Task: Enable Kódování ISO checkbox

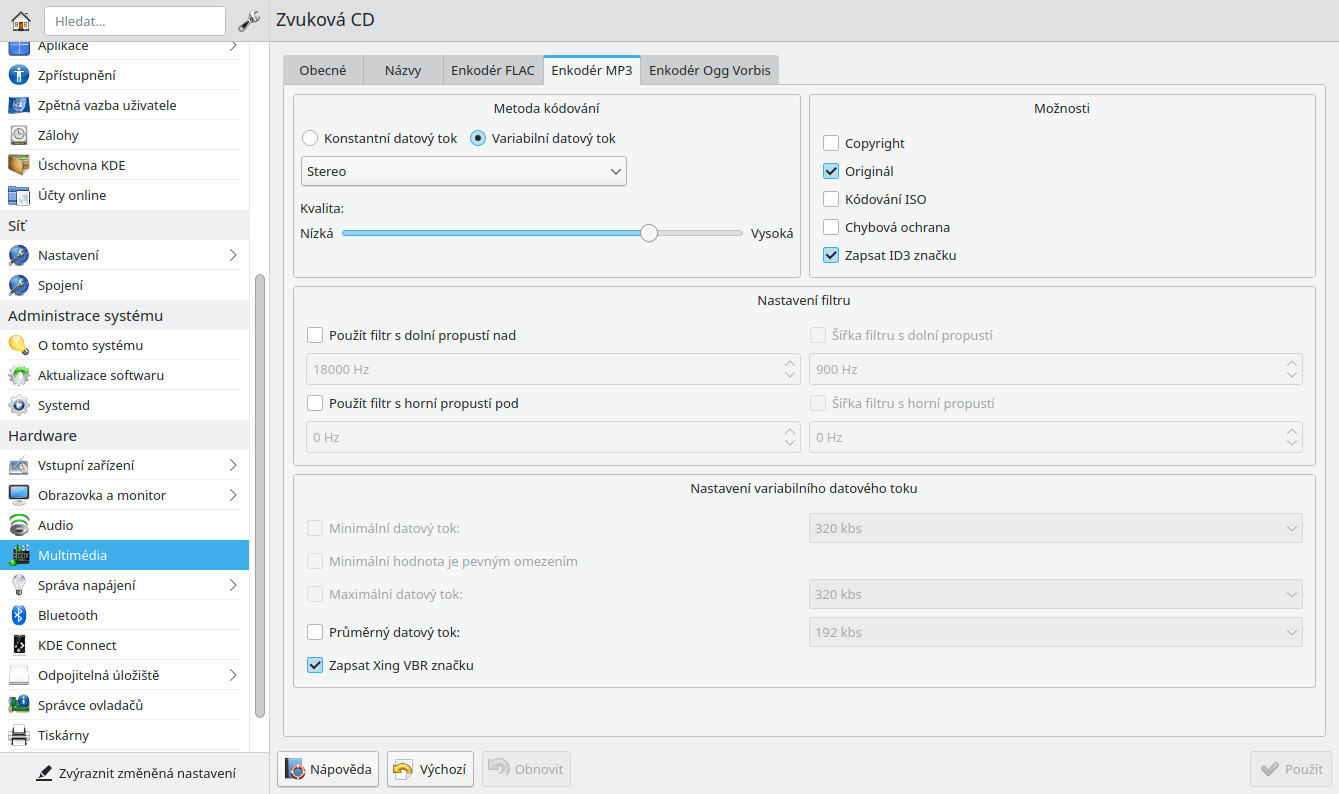Action: point(831,199)
